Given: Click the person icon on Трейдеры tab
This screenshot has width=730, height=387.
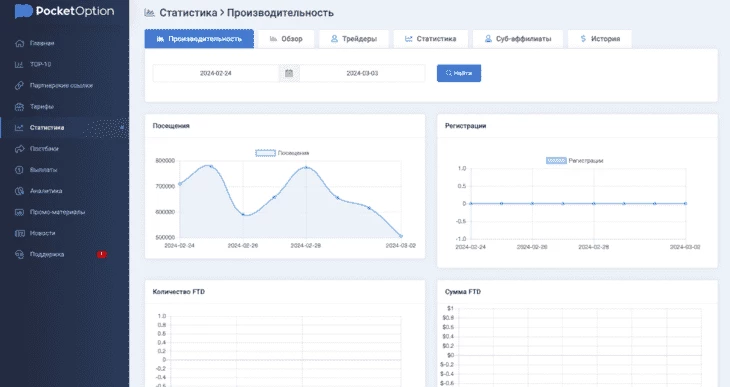Looking at the screenshot, I should (x=334, y=39).
